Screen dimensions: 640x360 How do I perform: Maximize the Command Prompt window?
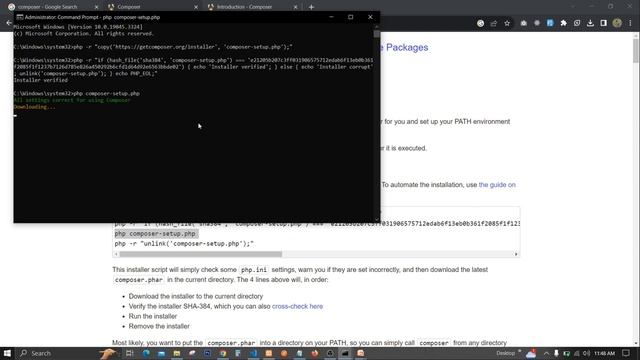point(351,17)
